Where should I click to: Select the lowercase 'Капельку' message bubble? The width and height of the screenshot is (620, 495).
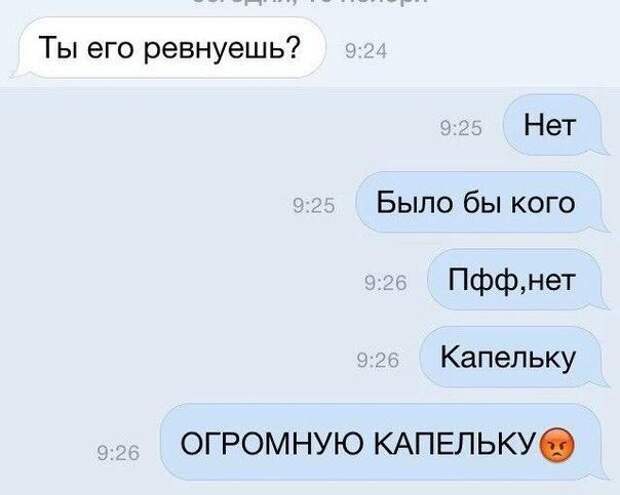coord(514,357)
